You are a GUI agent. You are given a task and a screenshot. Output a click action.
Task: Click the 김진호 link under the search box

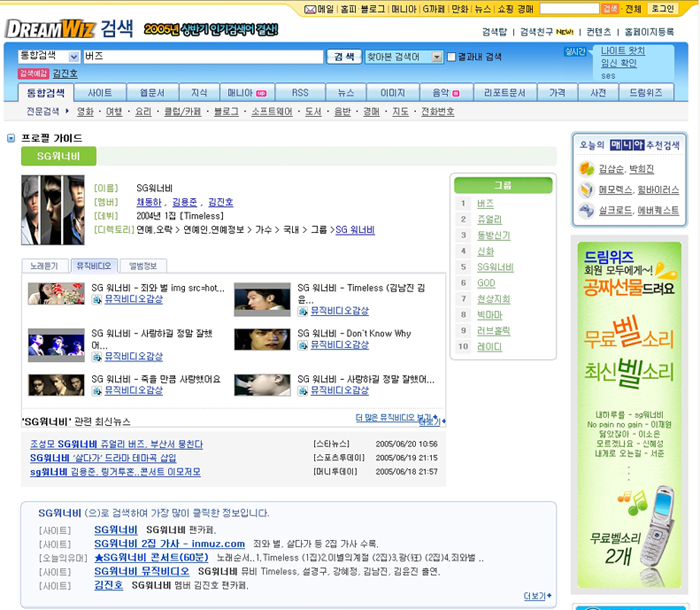click(65, 73)
